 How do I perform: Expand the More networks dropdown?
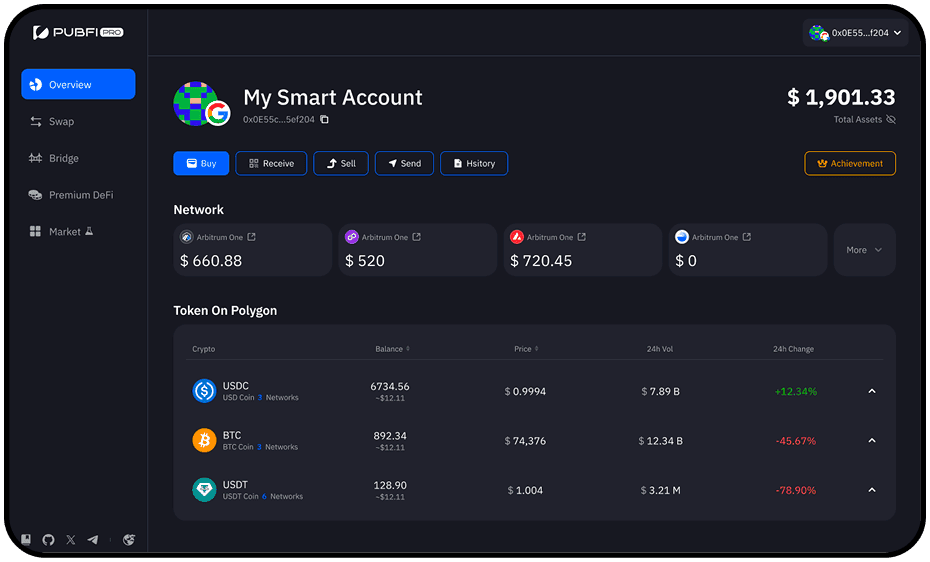pos(864,250)
